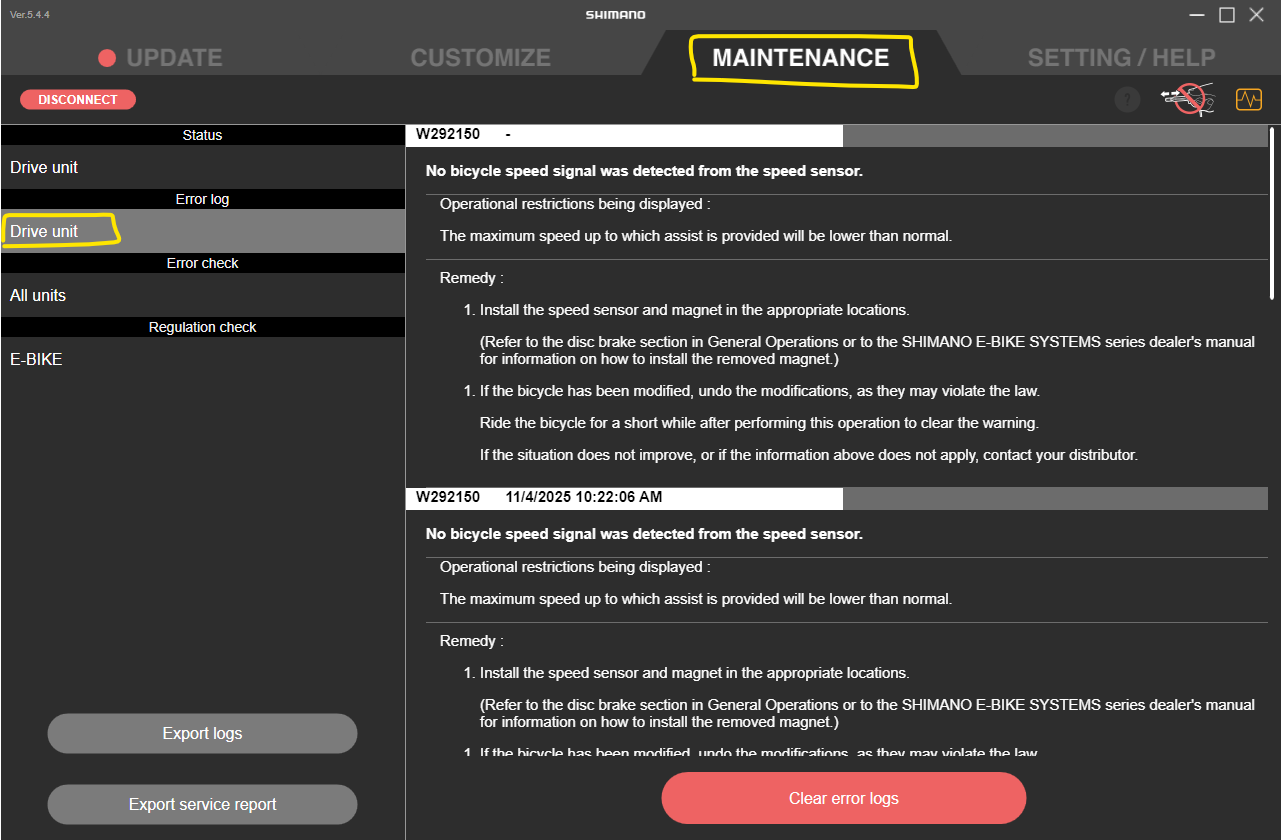Click the W292150 header dated 11/4/2025 10:22:06 AM
This screenshot has height=840, width=1281.
click(x=836, y=497)
